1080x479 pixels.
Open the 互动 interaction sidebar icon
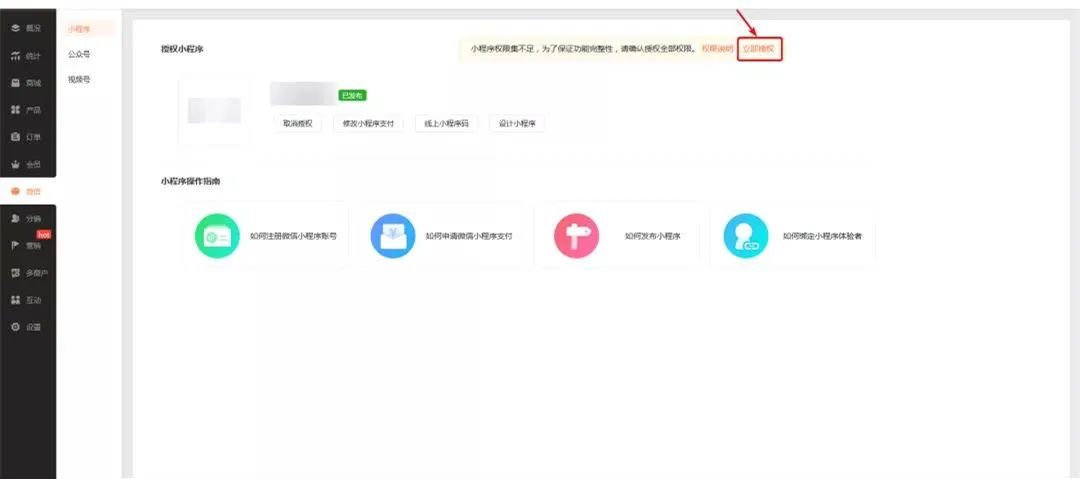(x=15, y=300)
